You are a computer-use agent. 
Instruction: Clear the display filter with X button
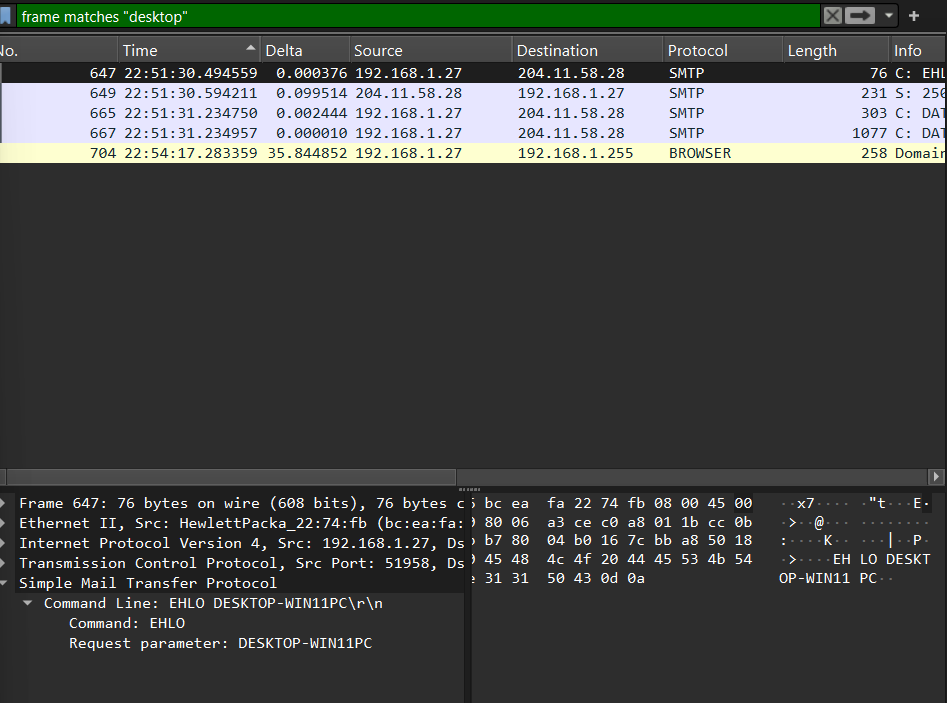[x=832, y=16]
